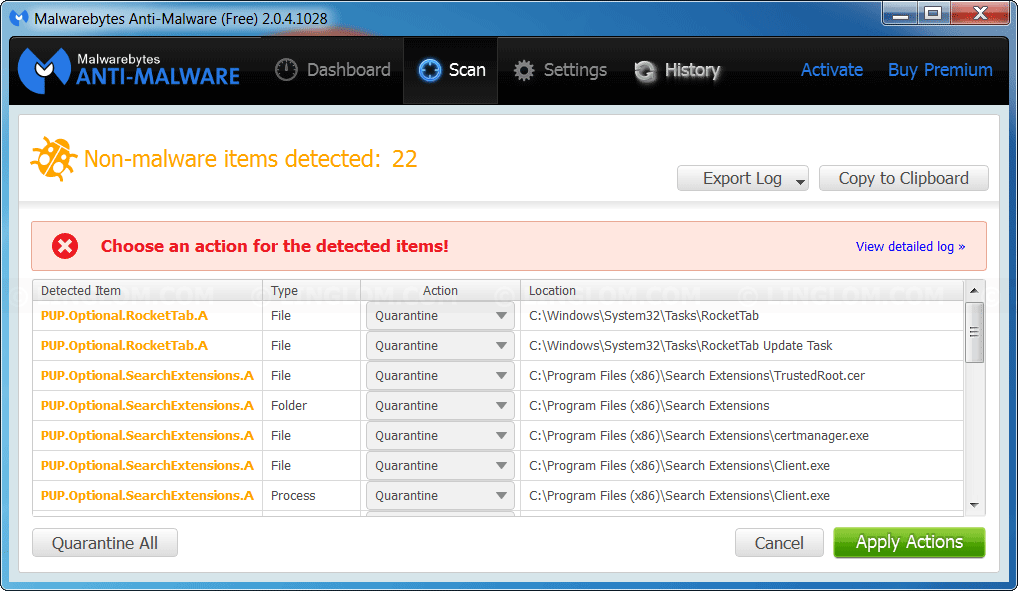
Task: Click the red X warning icon
Action: tap(65, 246)
